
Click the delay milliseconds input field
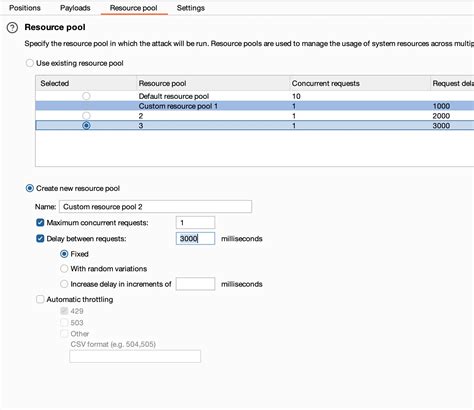coord(195,239)
